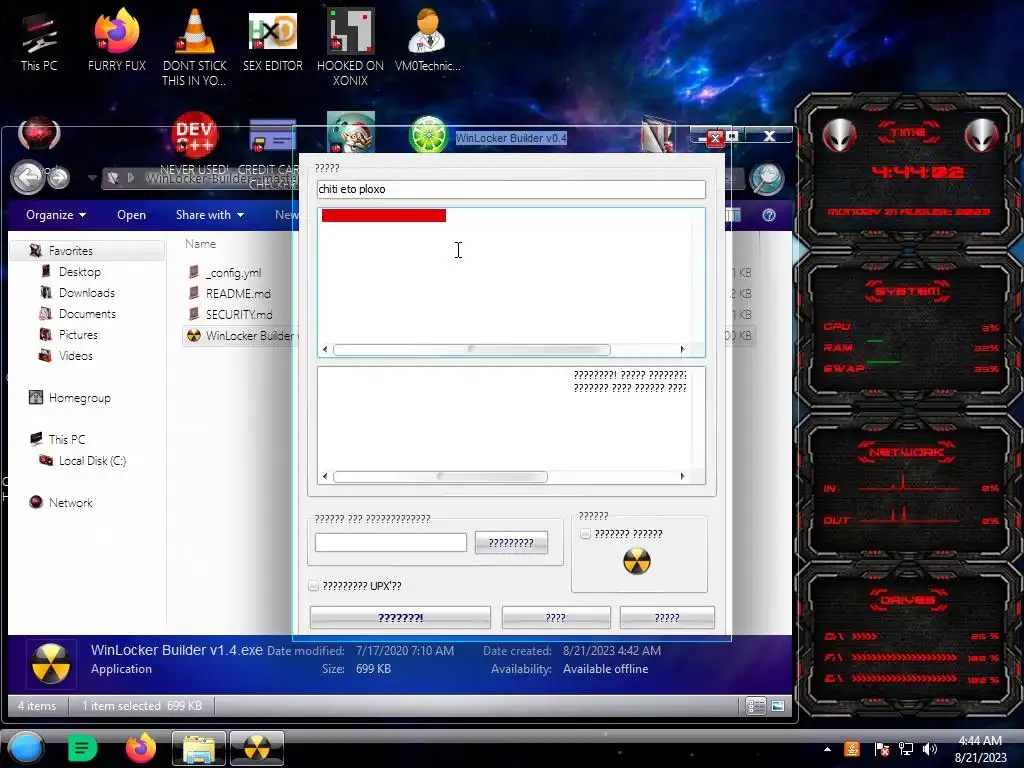Click the Name column header
This screenshot has height=768, width=1024.
point(200,244)
